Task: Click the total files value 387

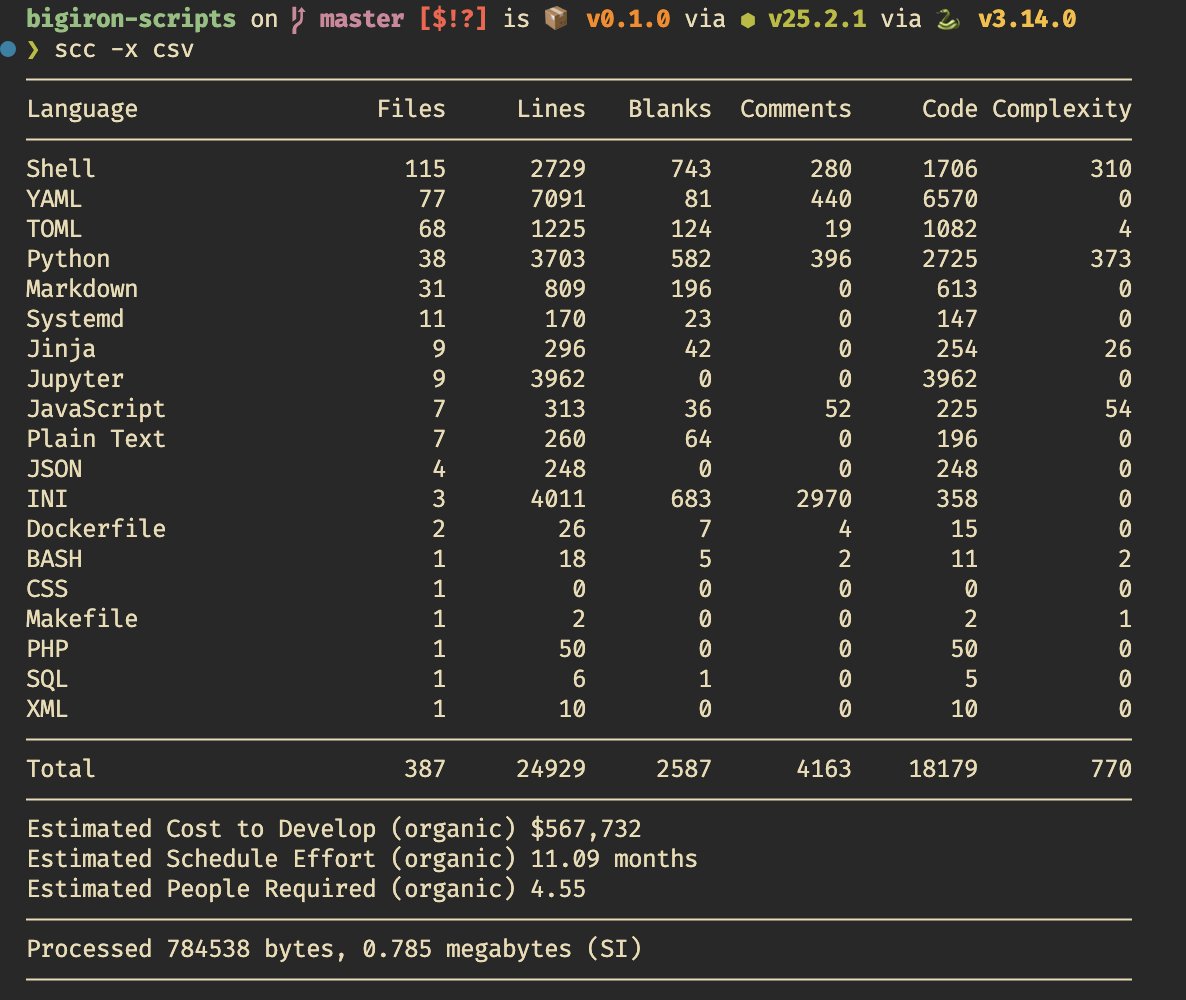Action: 424,769
